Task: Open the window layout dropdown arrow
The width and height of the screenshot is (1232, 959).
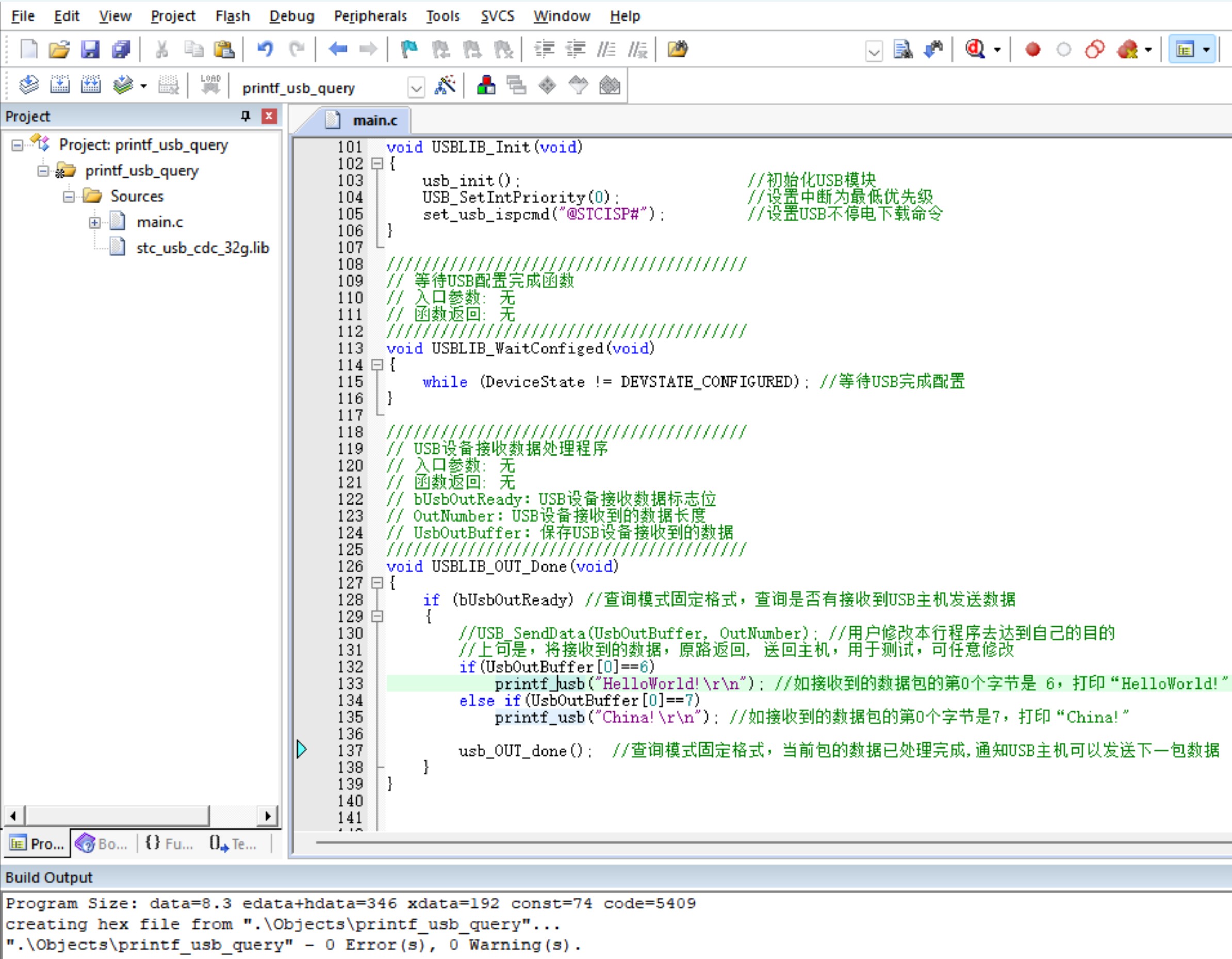Action: pyautogui.click(x=1206, y=50)
